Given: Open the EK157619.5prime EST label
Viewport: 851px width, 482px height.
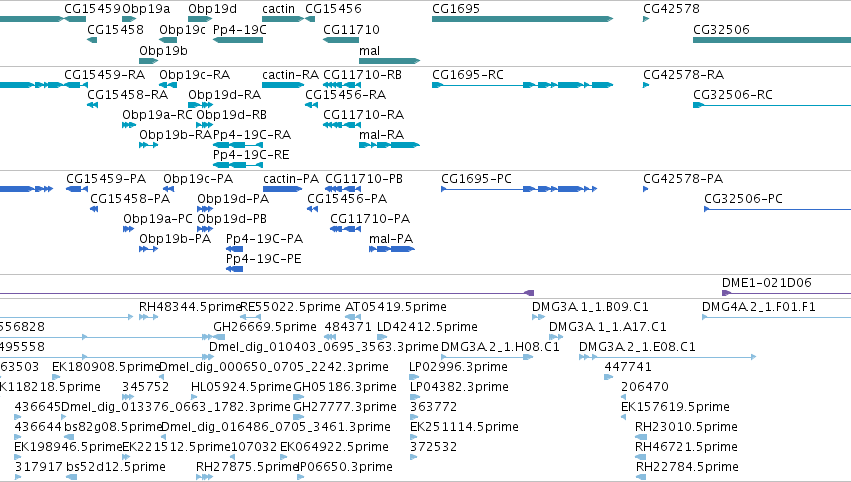Looking at the screenshot, I should click(x=676, y=407).
